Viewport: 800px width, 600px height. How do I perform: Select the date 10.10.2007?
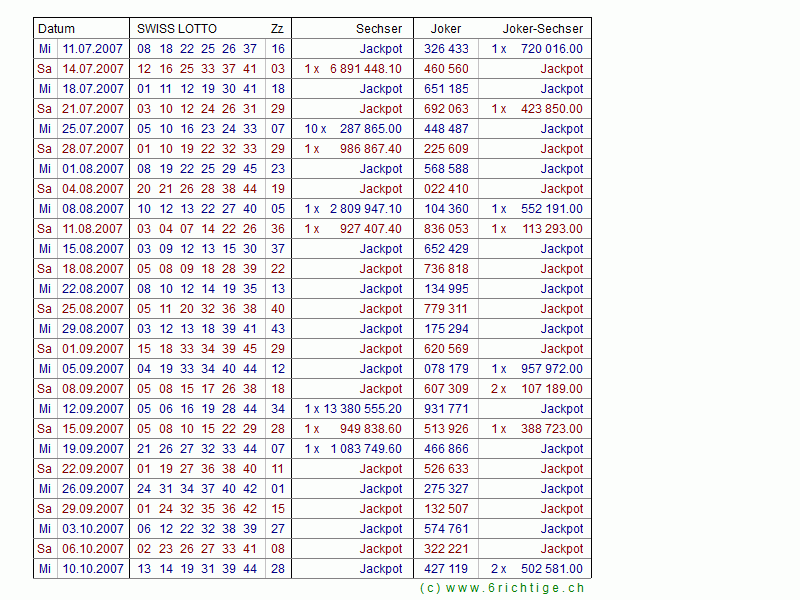93,569
